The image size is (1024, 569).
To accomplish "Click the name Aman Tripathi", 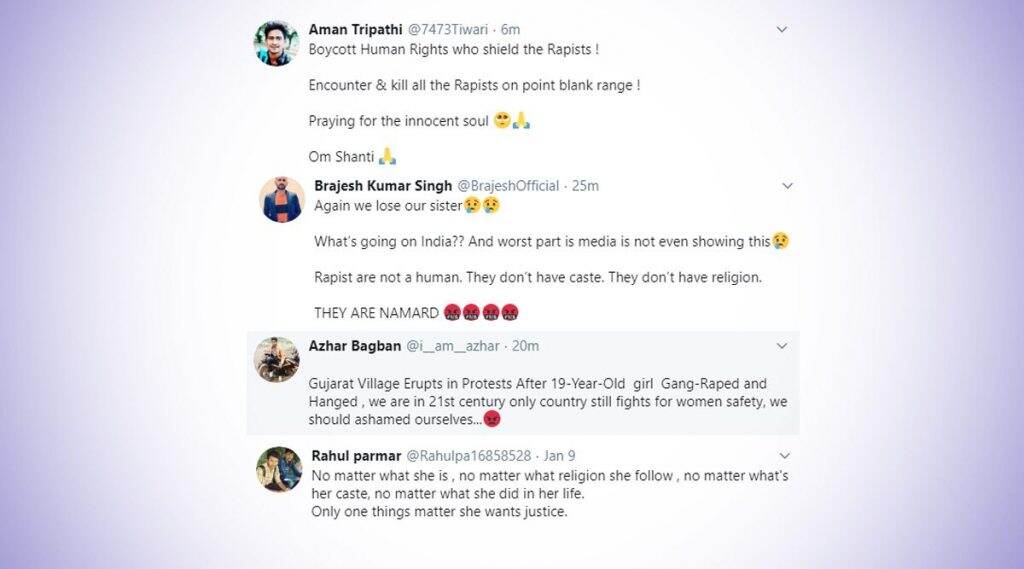I will [355, 29].
